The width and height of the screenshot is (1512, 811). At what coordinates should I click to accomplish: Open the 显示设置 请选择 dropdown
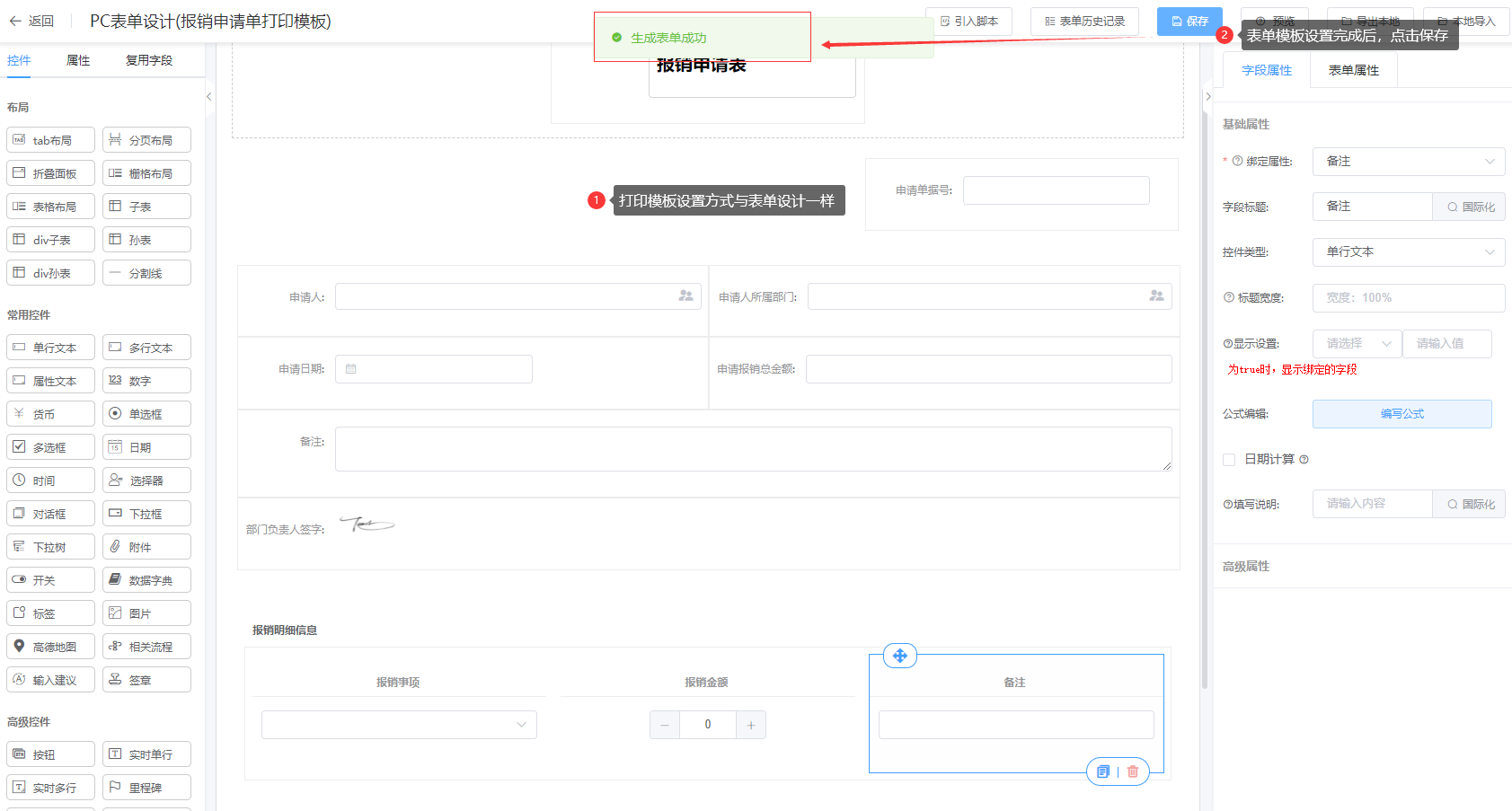[1357, 344]
